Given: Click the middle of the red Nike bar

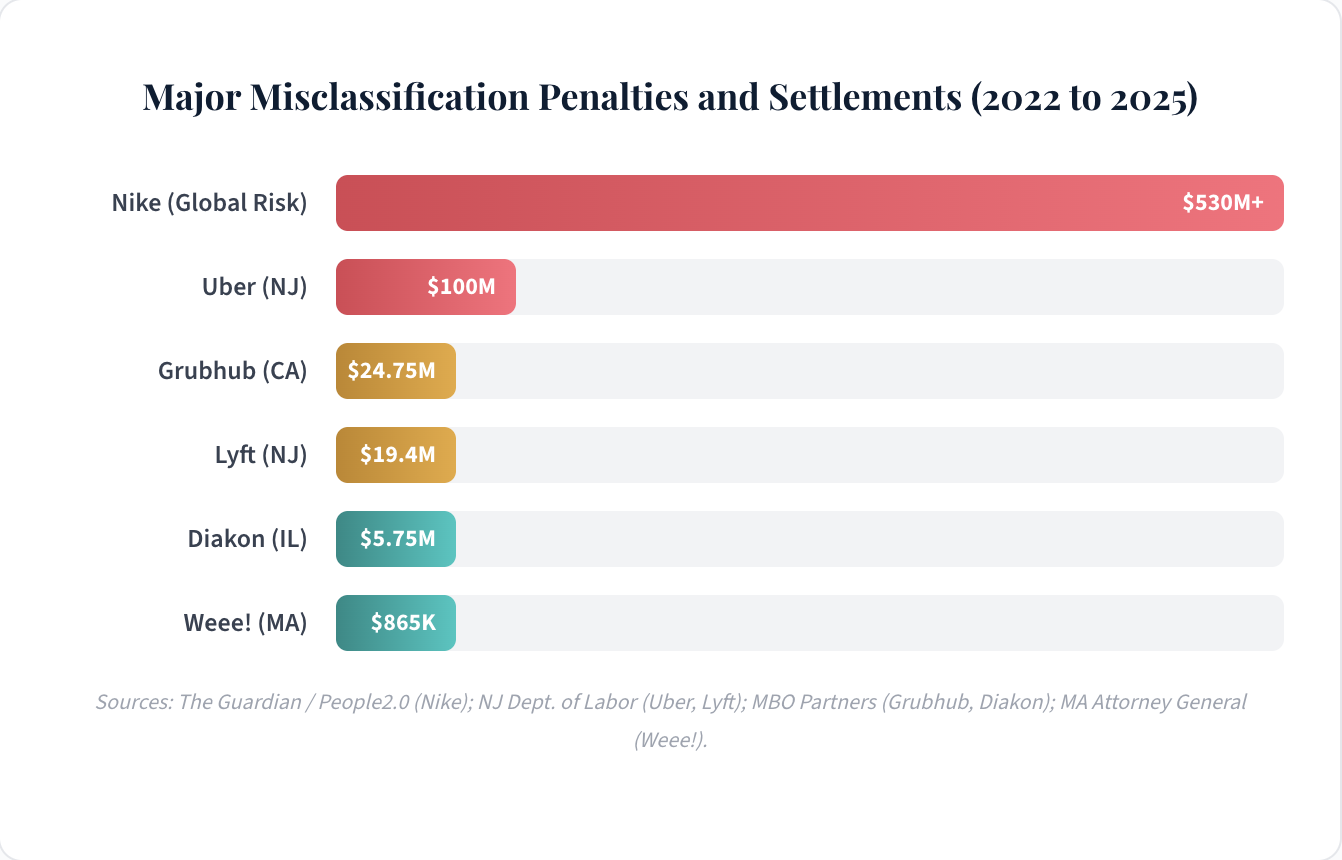Looking at the screenshot, I should click(809, 203).
